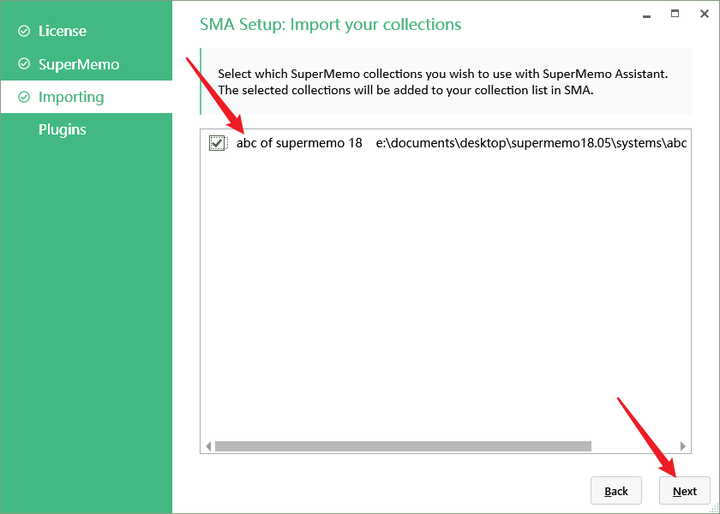
Task: Maximize the SMA Setup window
Action: point(674,14)
